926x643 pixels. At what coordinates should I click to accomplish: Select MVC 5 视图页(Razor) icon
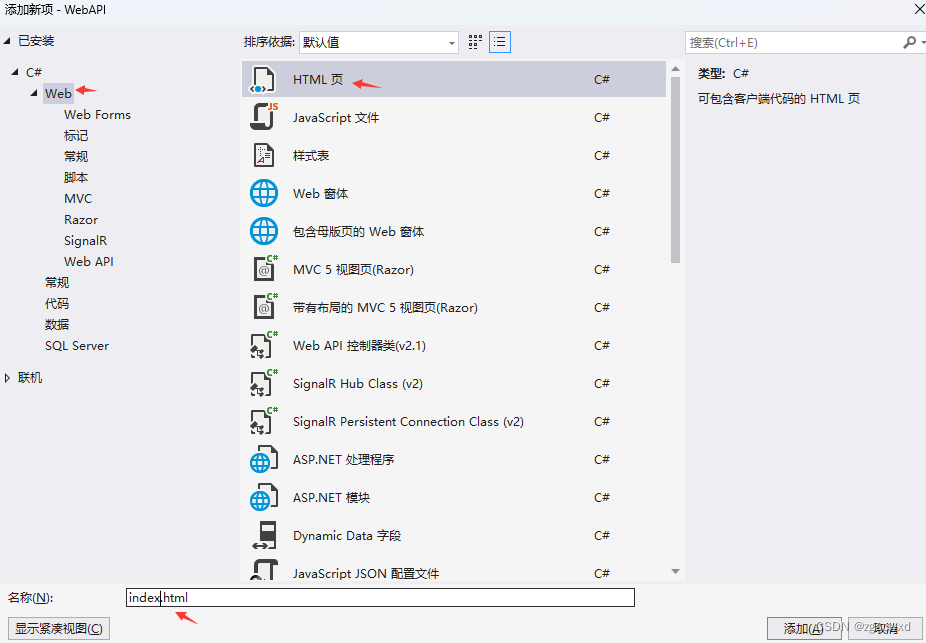pos(265,269)
